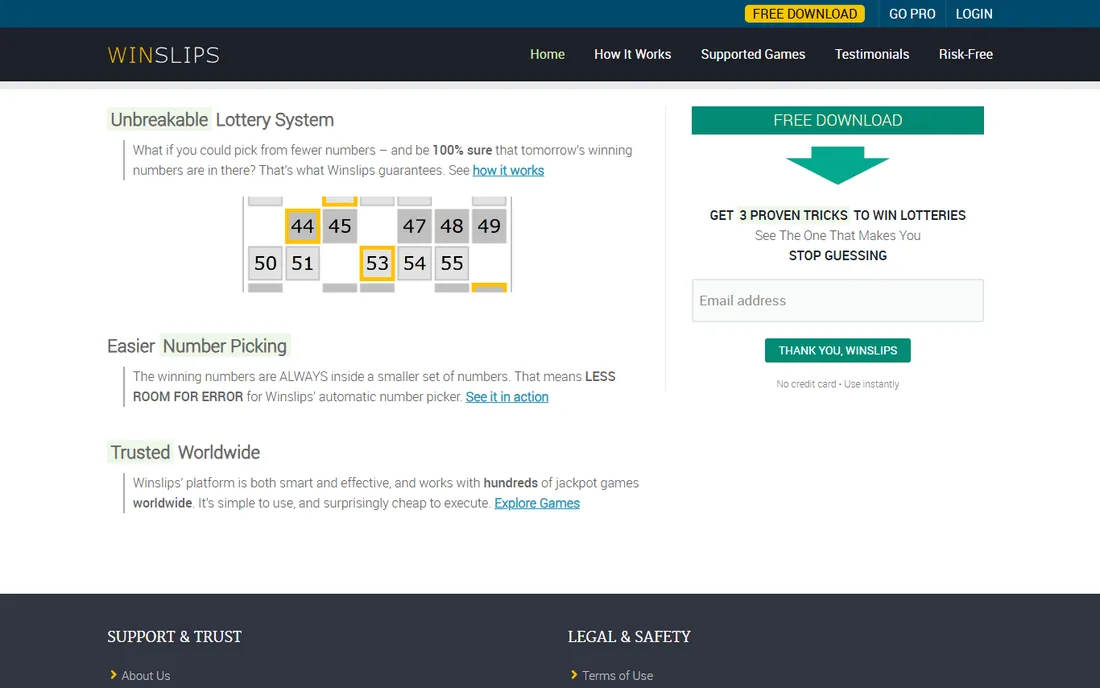Select the Risk-Free menu item
Image resolution: width=1100 pixels, height=688 pixels.
(x=966, y=54)
